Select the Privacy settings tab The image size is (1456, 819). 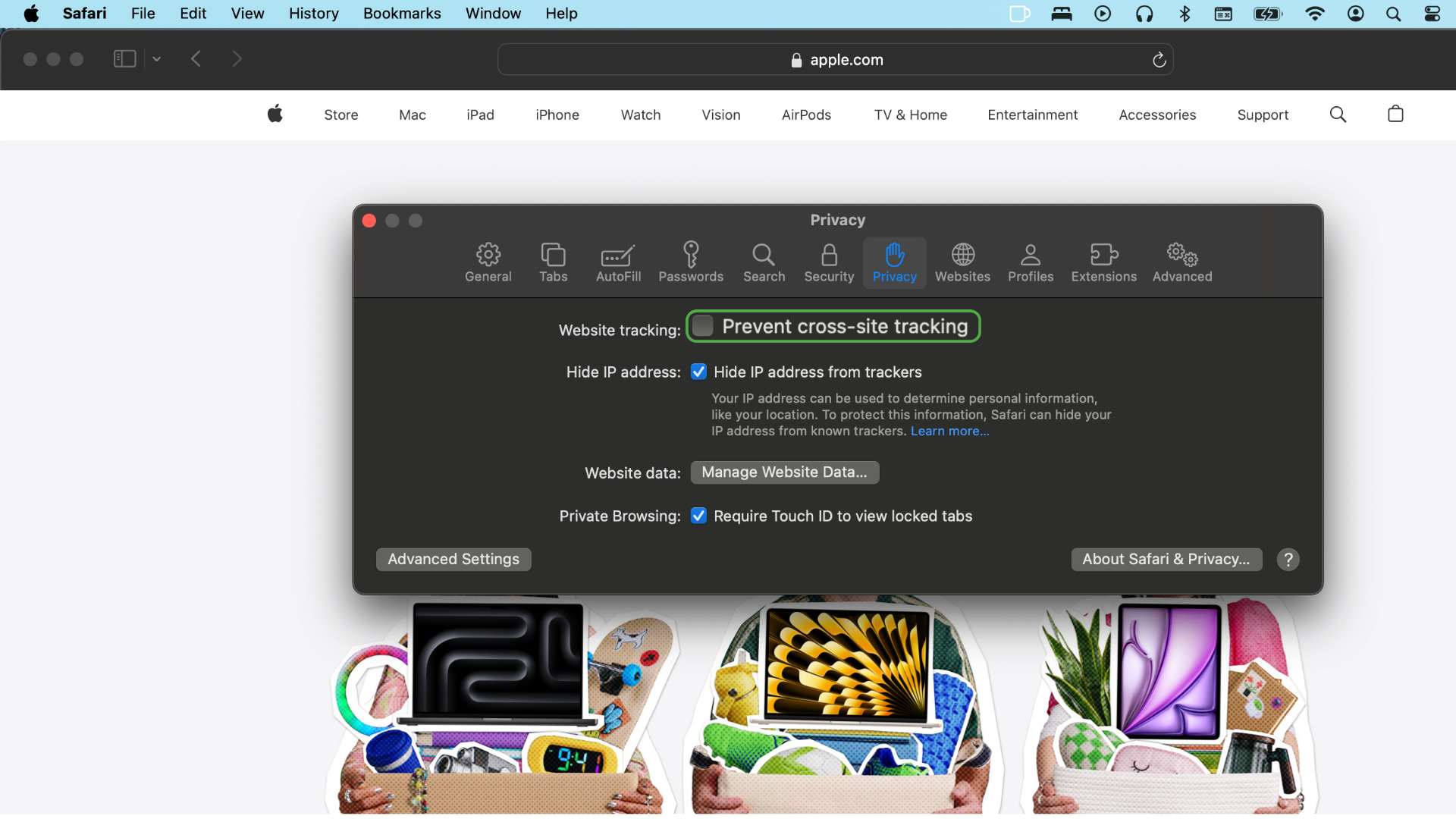coord(895,262)
